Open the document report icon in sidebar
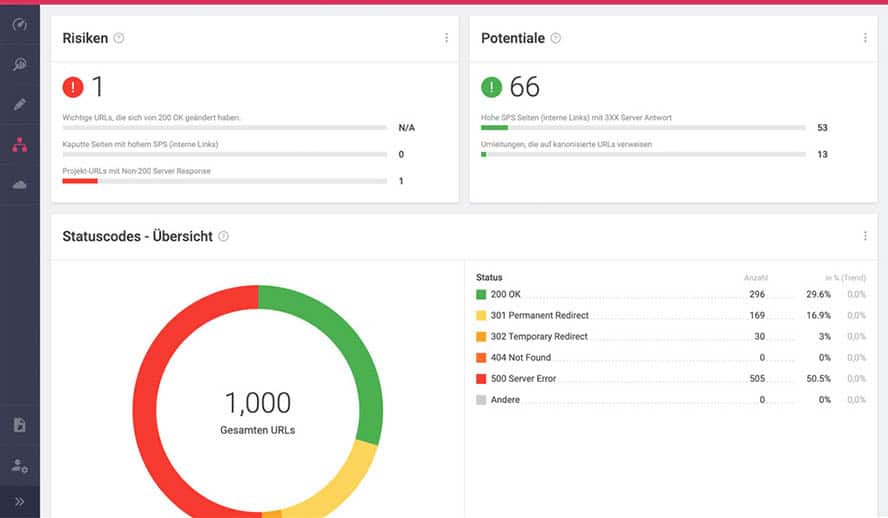The width and height of the screenshot is (888, 518). pyautogui.click(x=20, y=425)
